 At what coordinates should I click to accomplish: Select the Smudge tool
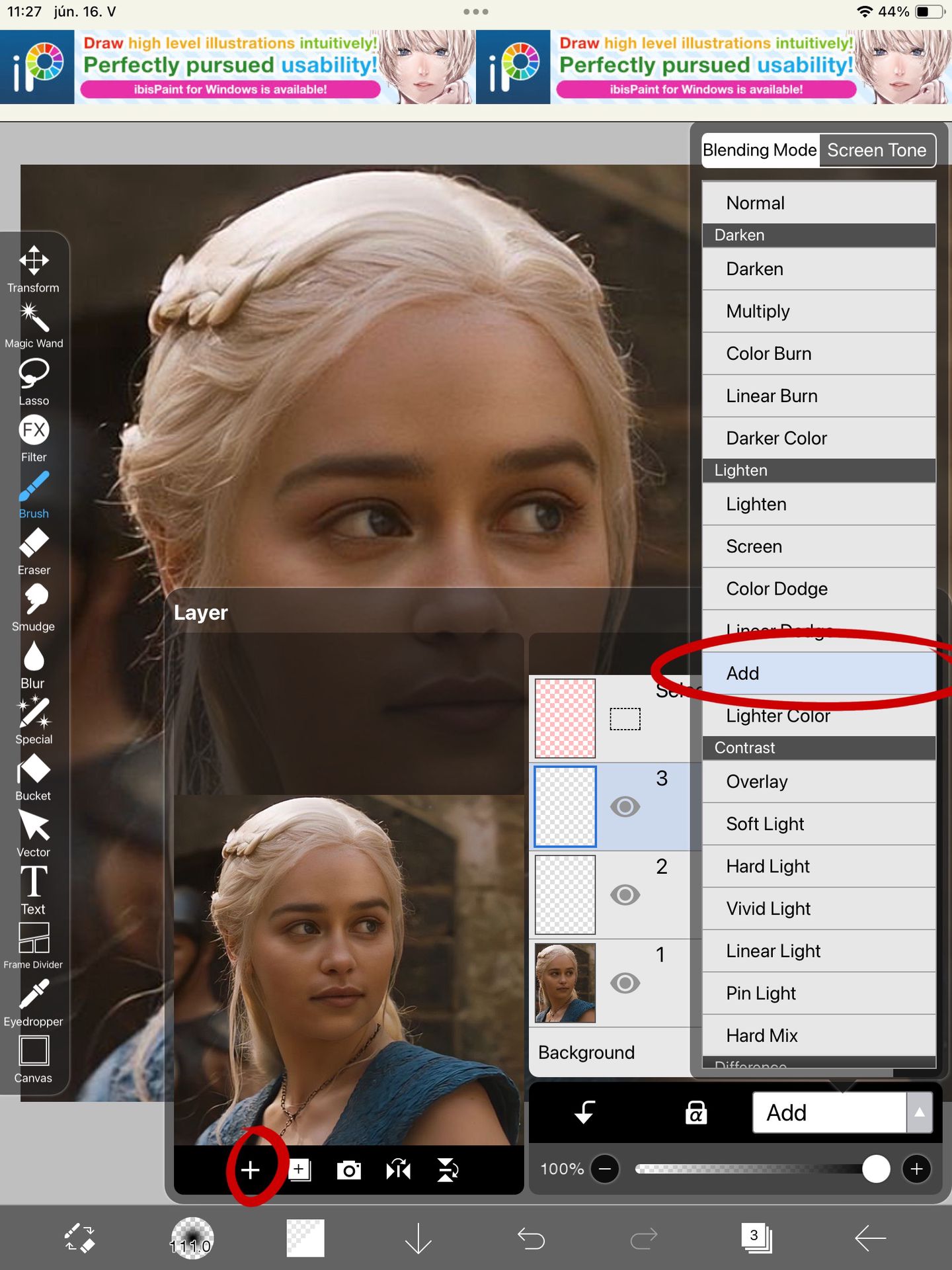coord(34,608)
